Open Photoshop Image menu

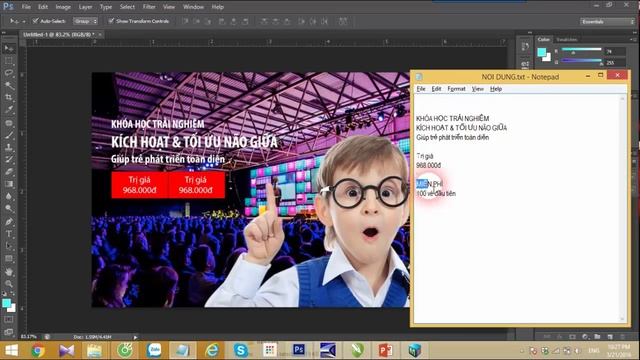[63, 7]
